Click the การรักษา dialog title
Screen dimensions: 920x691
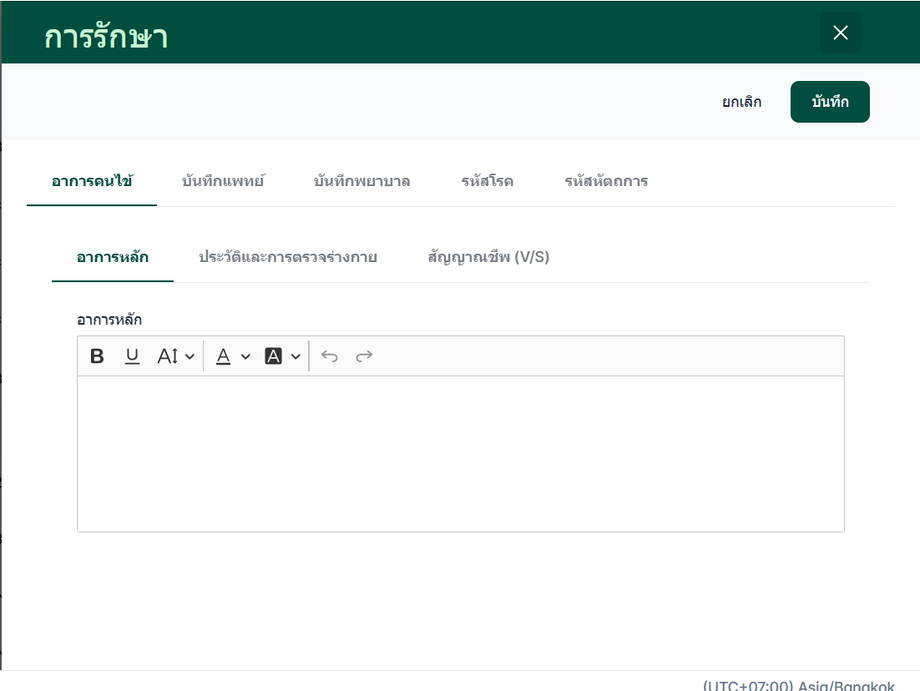(106, 37)
